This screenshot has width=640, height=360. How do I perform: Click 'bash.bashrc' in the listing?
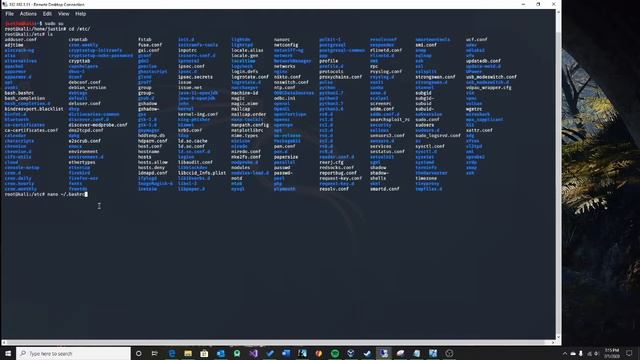tap(19, 93)
